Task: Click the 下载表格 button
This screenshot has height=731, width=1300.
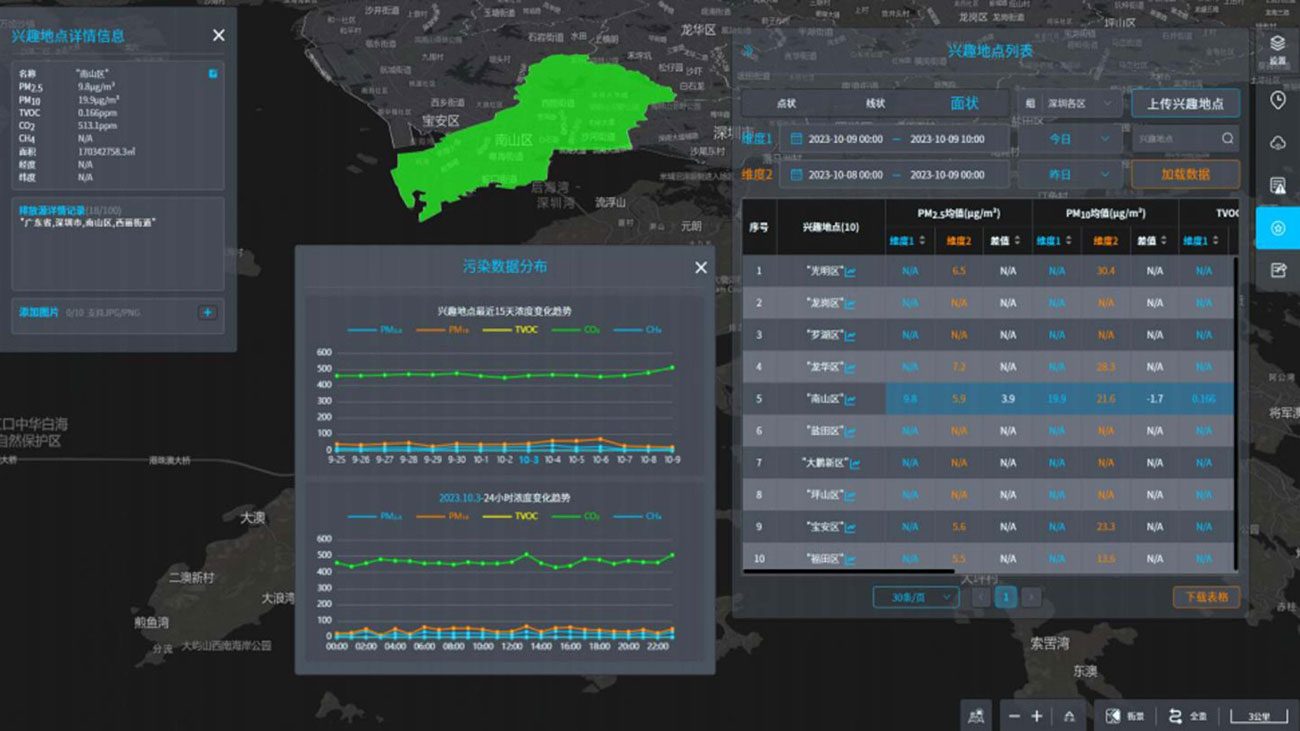Action: click(1206, 597)
